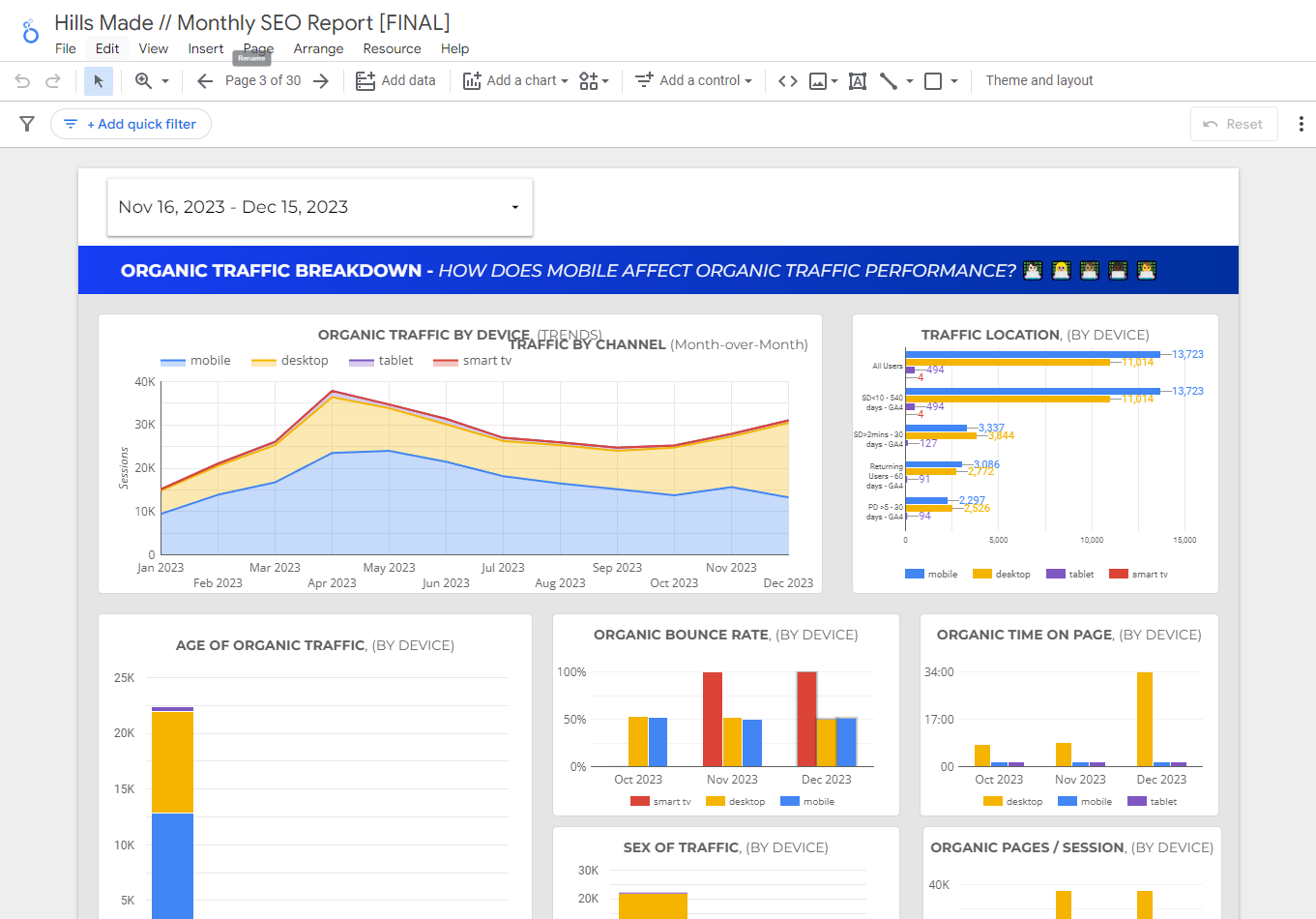Open the three-dot more options menu
1316x919 pixels.
[1301, 124]
